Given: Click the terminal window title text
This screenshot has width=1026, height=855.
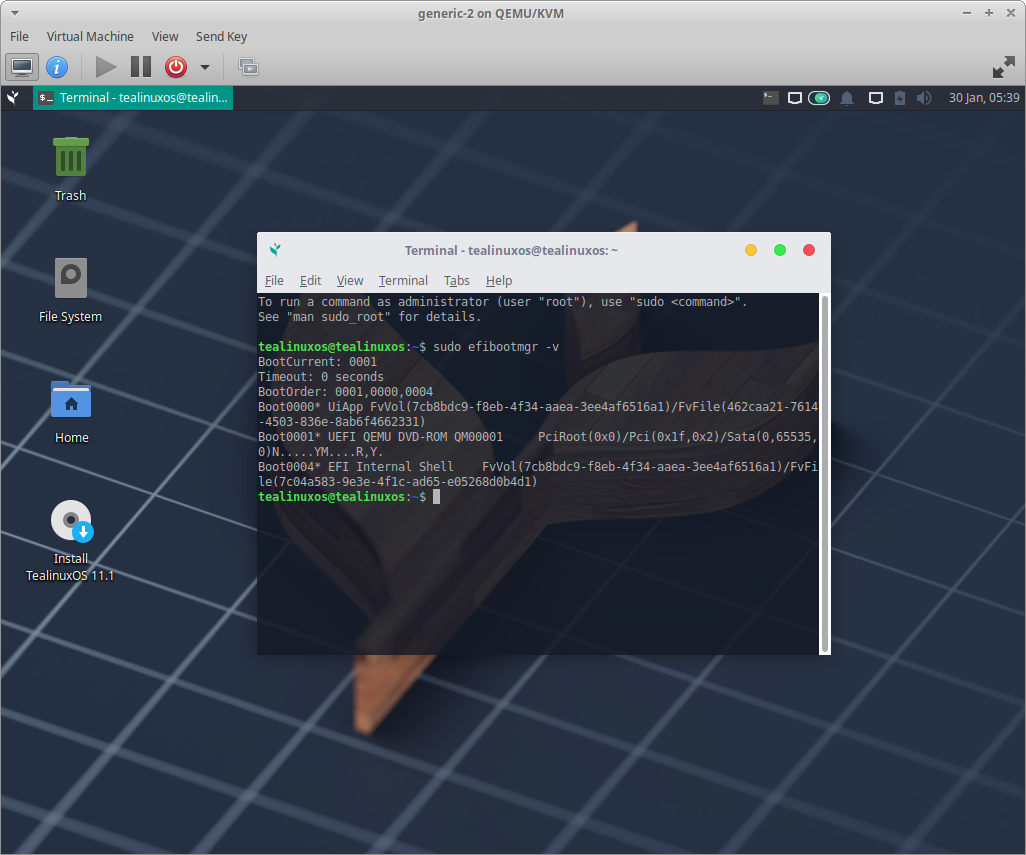Looking at the screenshot, I should pos(511,251).
